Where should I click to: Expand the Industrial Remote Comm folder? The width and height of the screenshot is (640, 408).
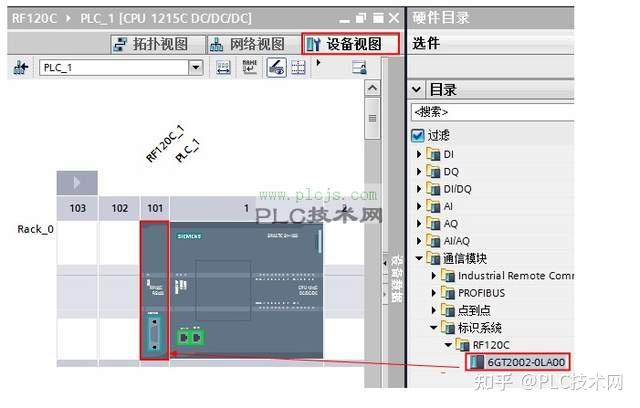pos(433,276)
